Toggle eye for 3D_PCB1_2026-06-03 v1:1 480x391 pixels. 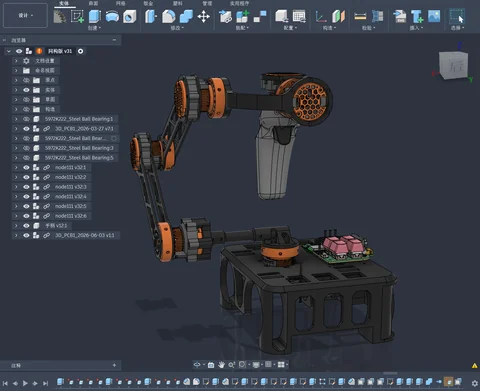tap(26, 235)
